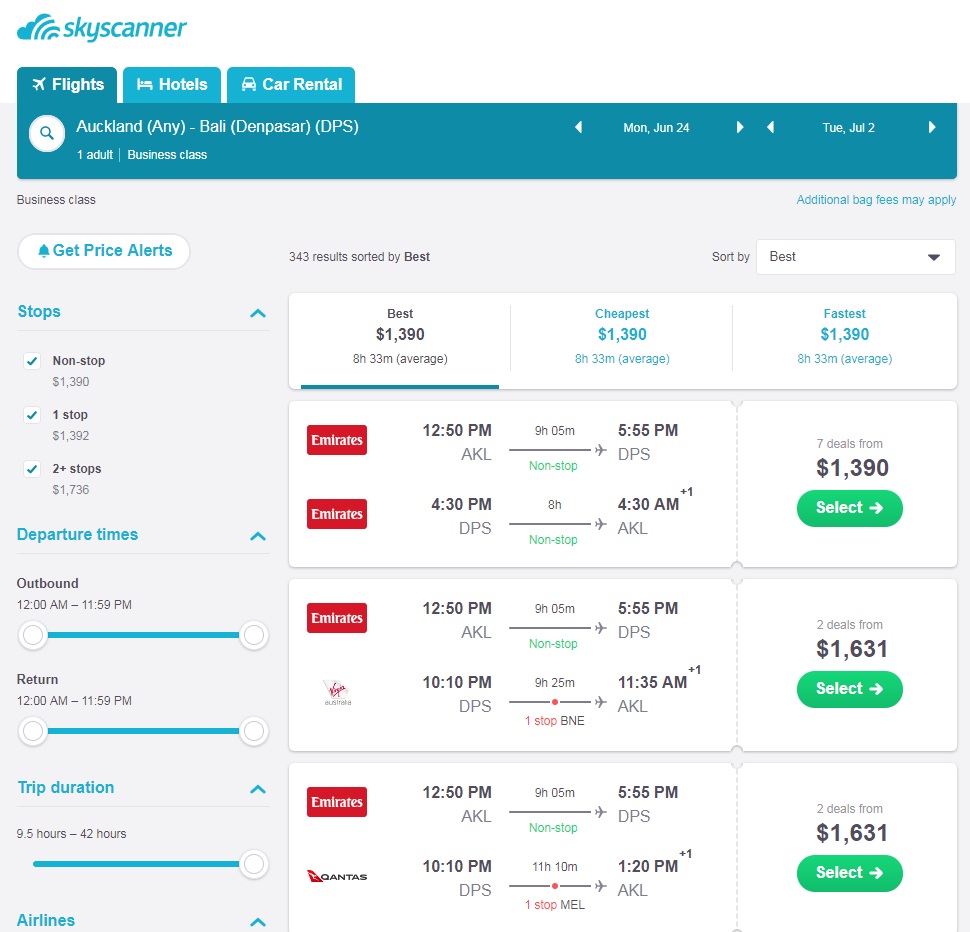Select the Fastest results tab
The height and width of the screenshot is (932, 970).
pyautogui.click(x=844, y=340)
